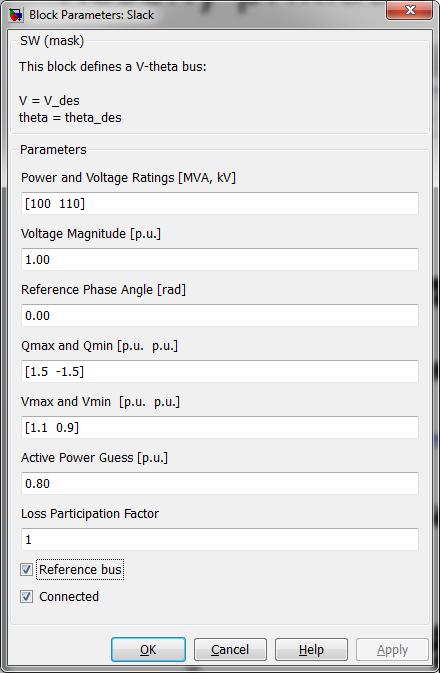
Task: Click the Power and Voltage Ratings field
Action: [x=220, y=203]
